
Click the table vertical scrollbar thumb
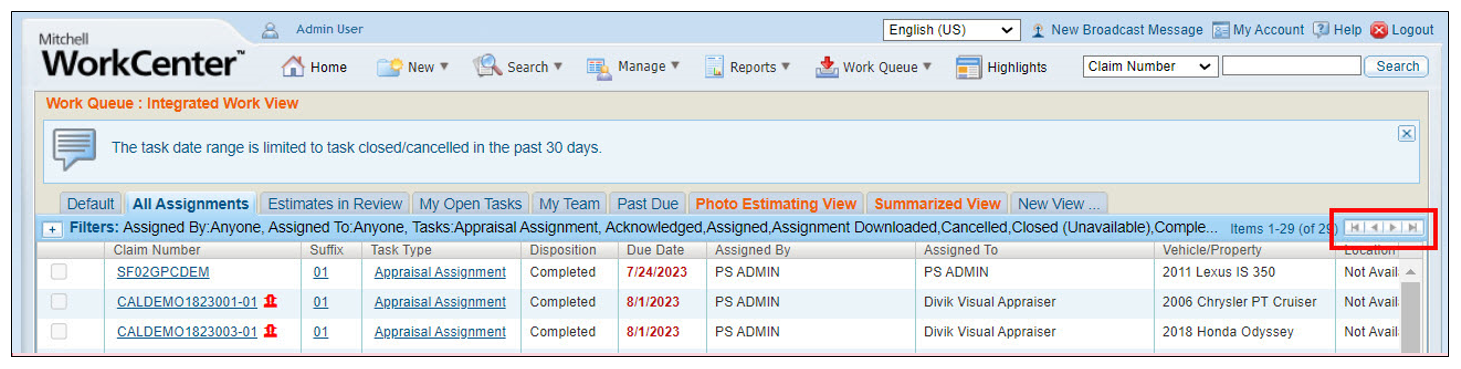coord(1410,318)
